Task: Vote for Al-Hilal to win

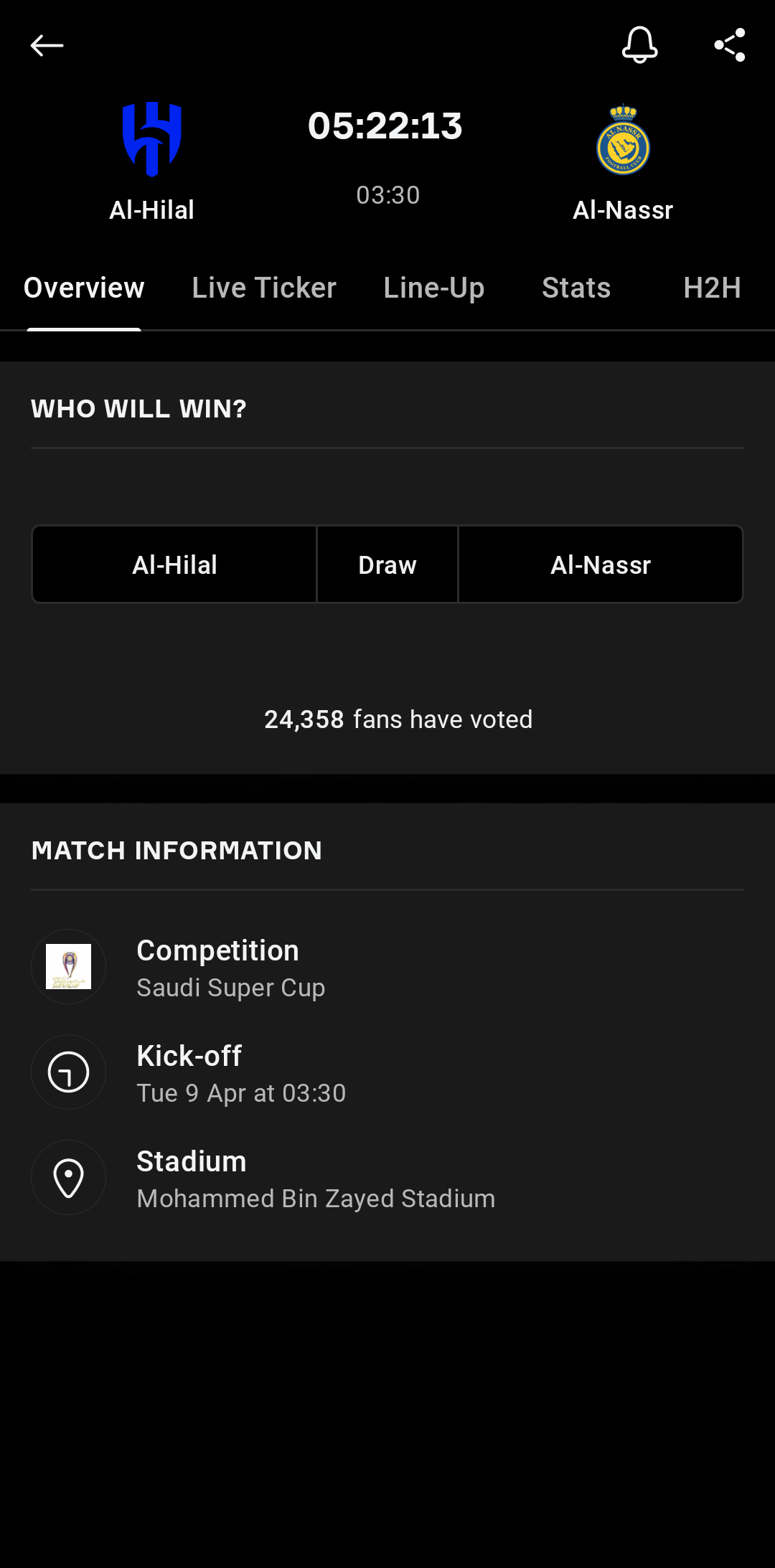Action: click(174, 565)
